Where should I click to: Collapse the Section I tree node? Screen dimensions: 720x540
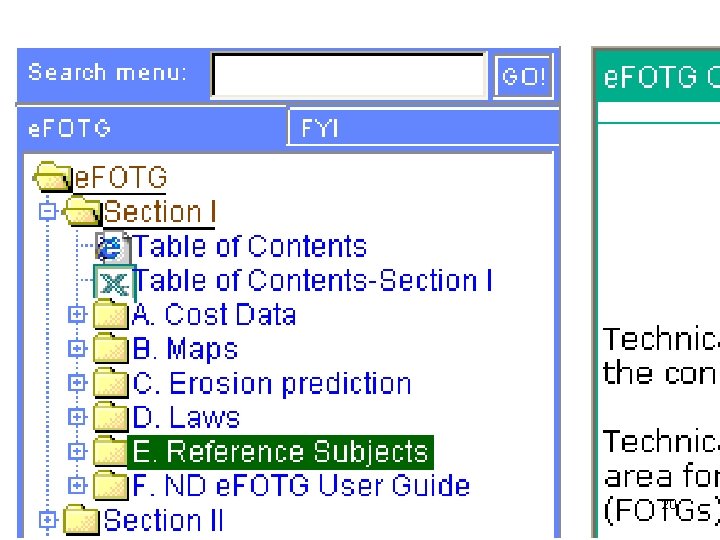tap(46, 212)
